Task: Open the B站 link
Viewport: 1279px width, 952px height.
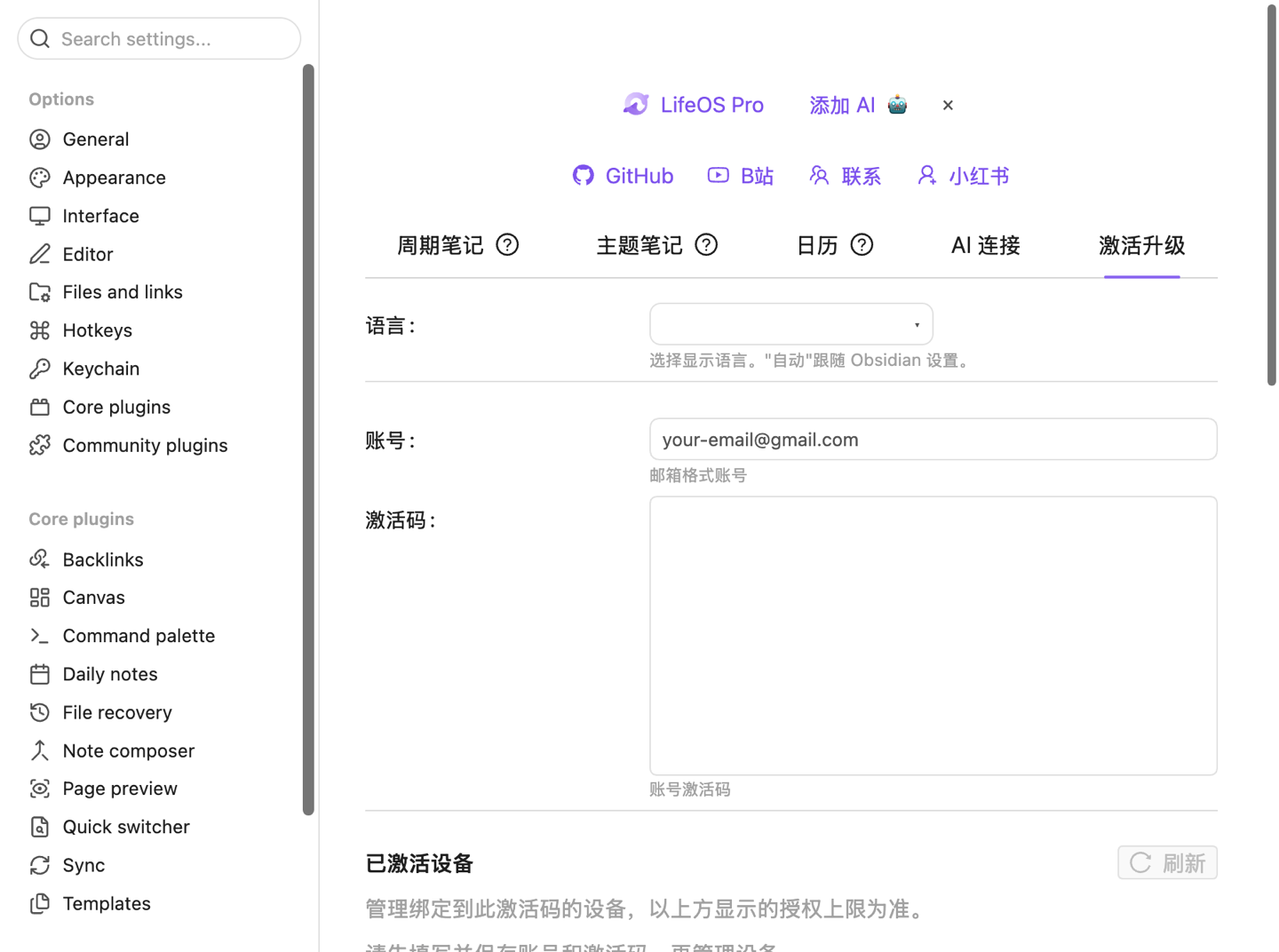Action: point(741,176)
